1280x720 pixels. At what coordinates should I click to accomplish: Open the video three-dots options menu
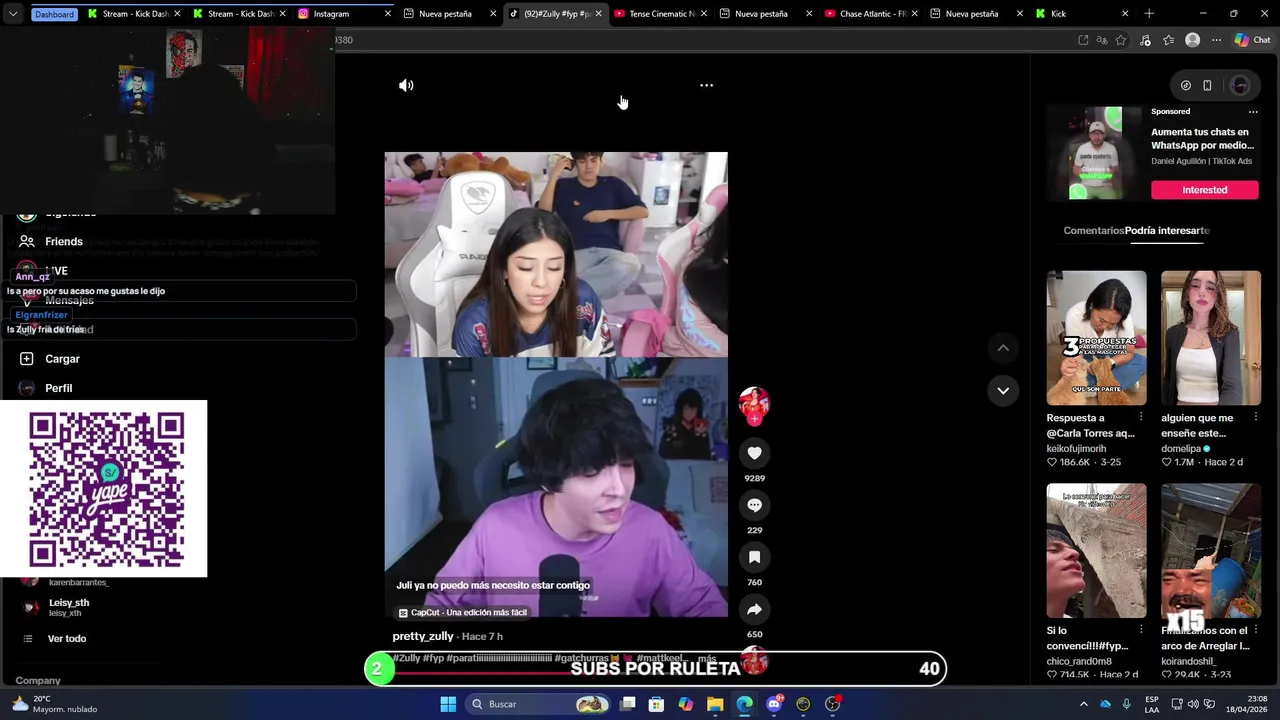point(706,86)
